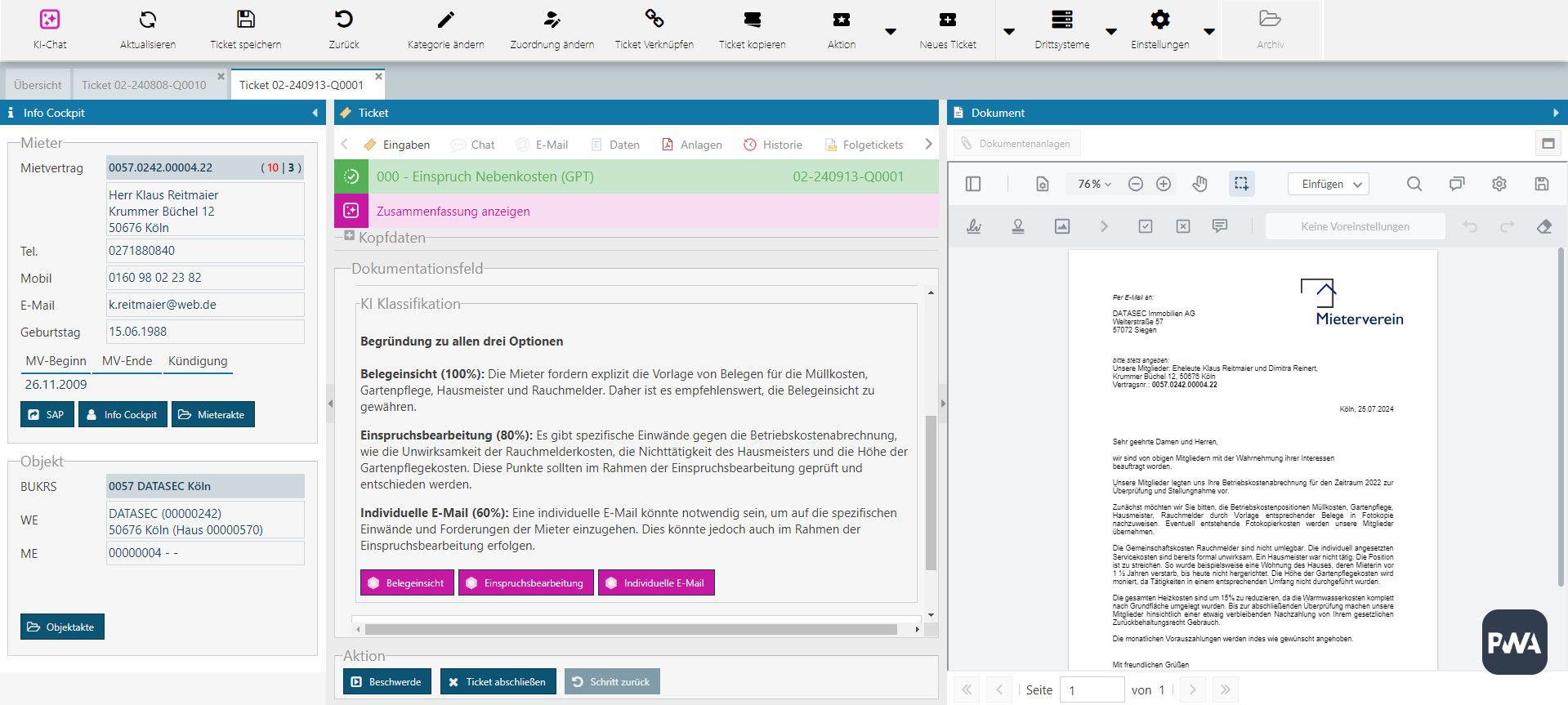Click the documentation field vertical scrollbar
The image size is (1568, 705).
pos(931,493)
